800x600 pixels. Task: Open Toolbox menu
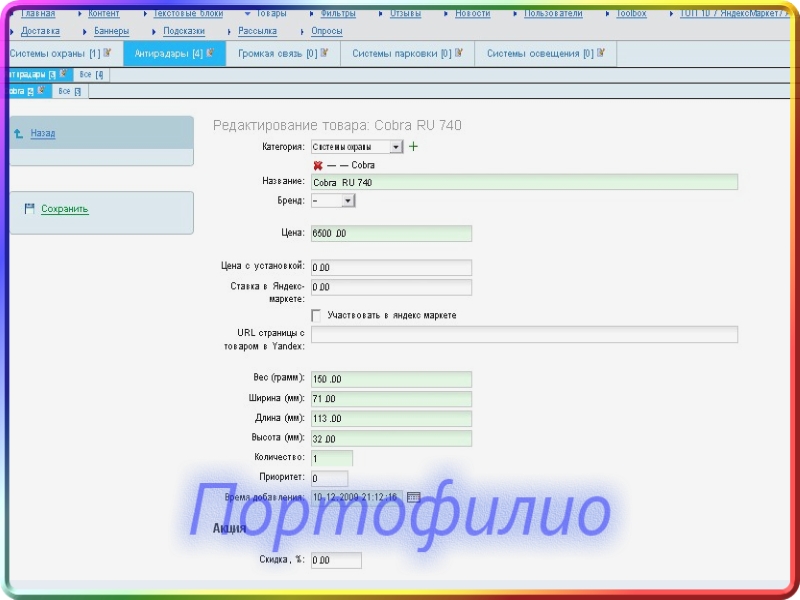click(x=631, y=13)
